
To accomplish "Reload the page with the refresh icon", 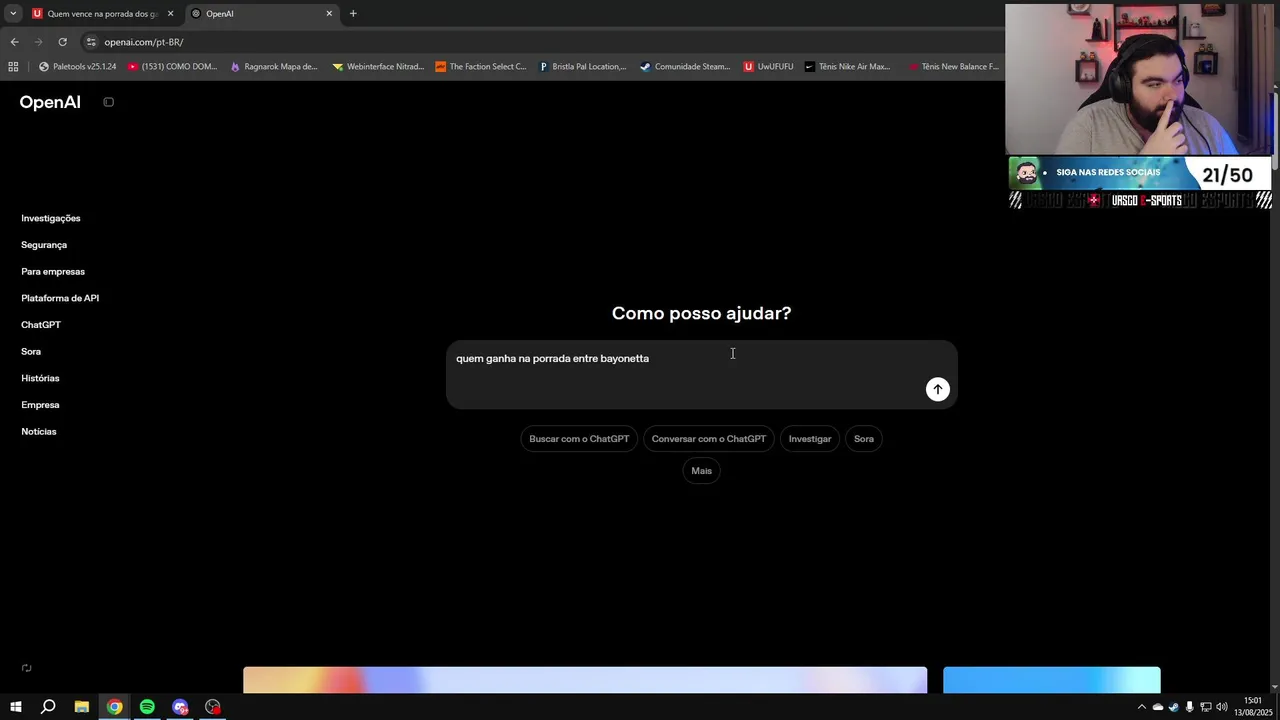I will coord(62,42).
